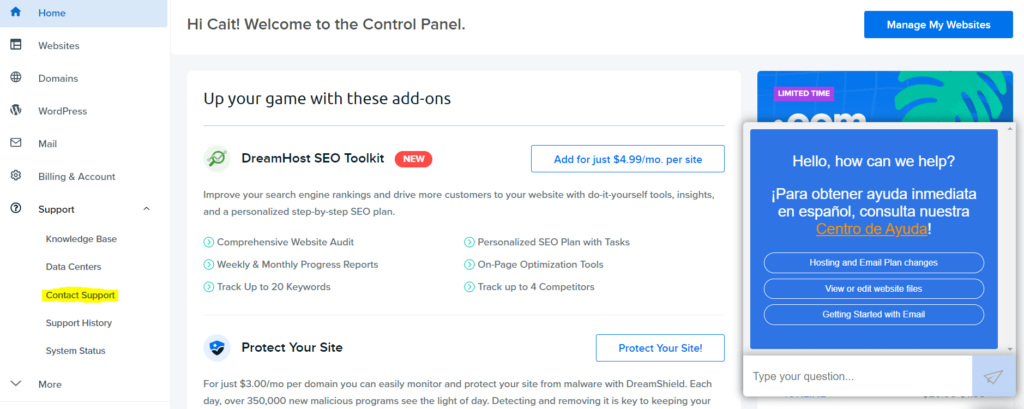Screen dimensions: 1024x409
Task: Click the Domains globe icon
Action: pyautogui.click(x=16, y=78)
